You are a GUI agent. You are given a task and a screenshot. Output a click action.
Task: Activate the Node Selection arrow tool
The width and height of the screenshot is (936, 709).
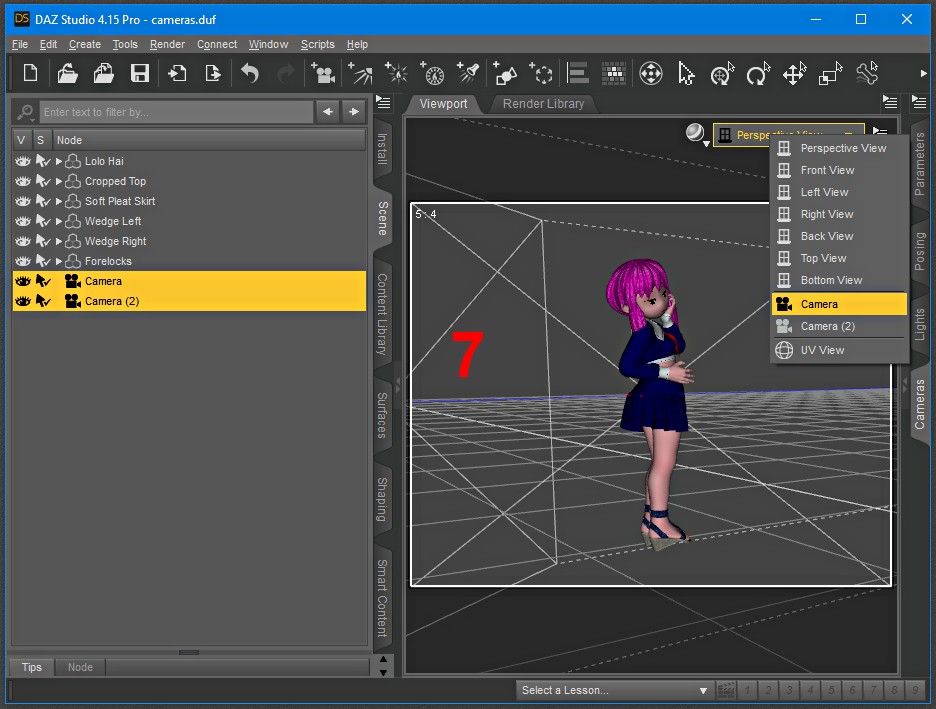pyautogui.click(x=686, y=73)
